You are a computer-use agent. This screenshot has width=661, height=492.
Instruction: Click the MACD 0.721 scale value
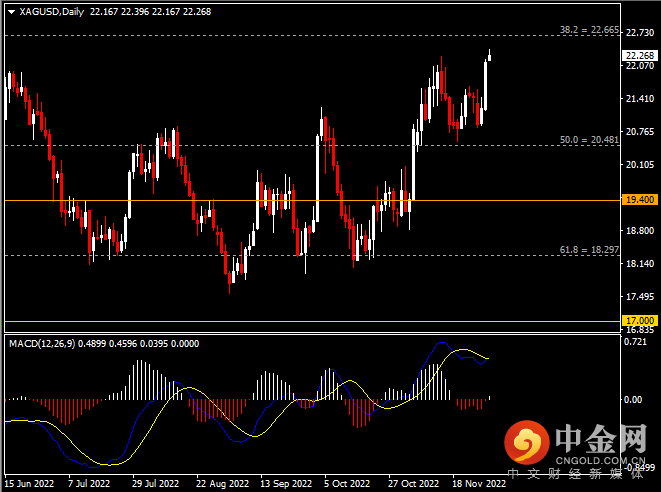pyautogui.click(x=635, y=343)
